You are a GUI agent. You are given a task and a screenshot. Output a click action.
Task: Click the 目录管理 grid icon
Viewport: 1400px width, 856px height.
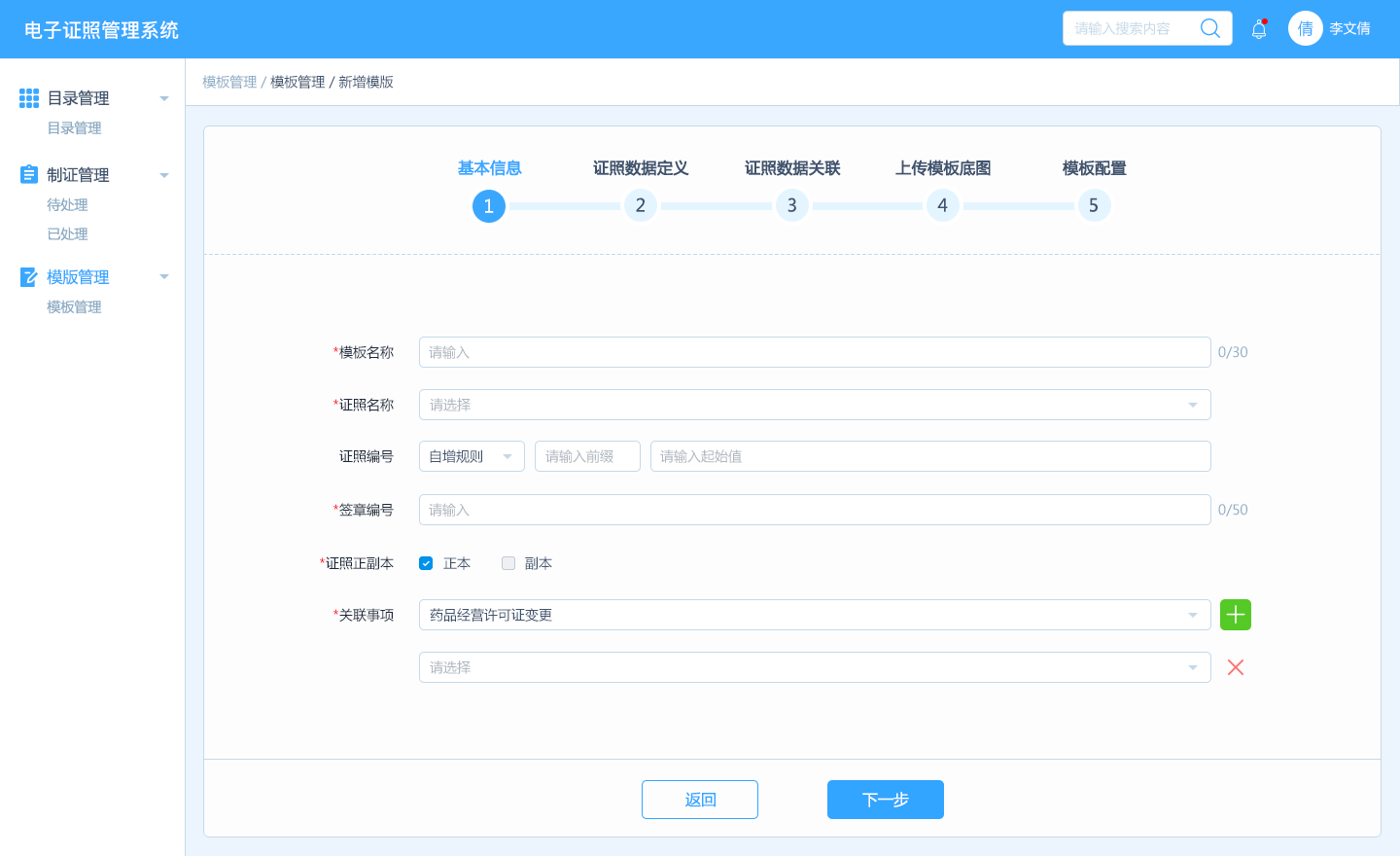(29, 98)
